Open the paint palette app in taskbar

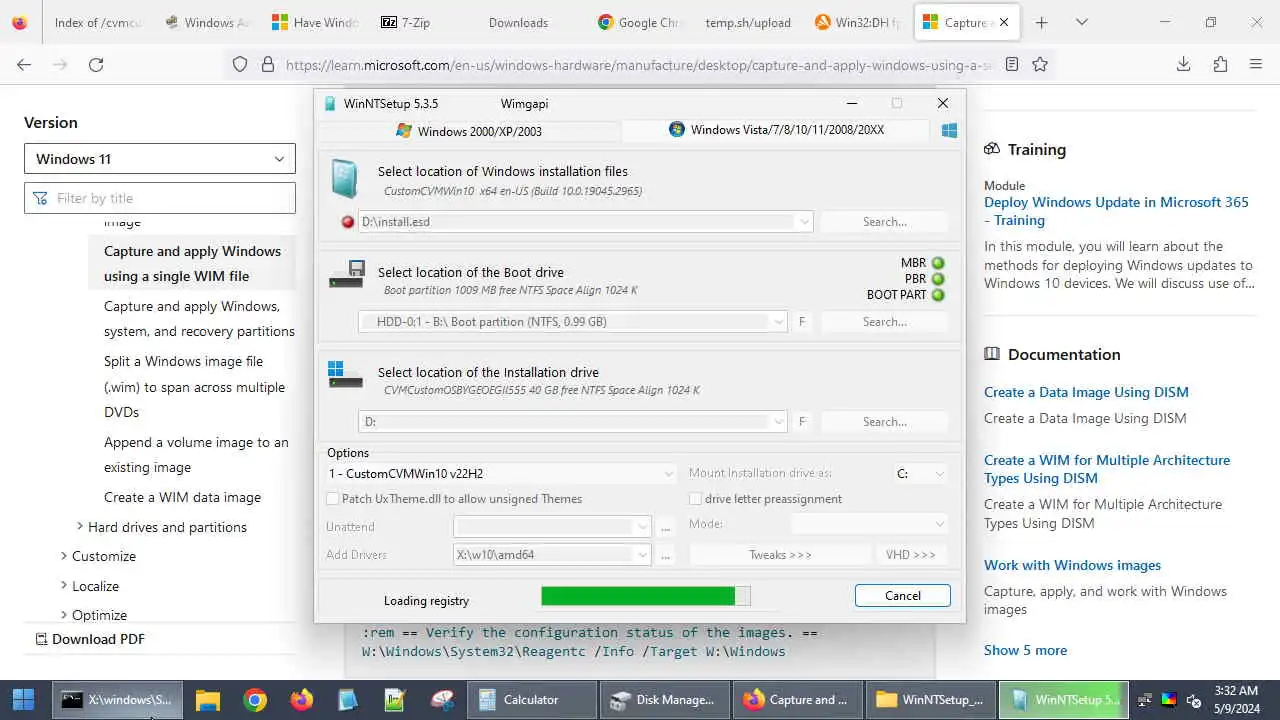point(442,700)
